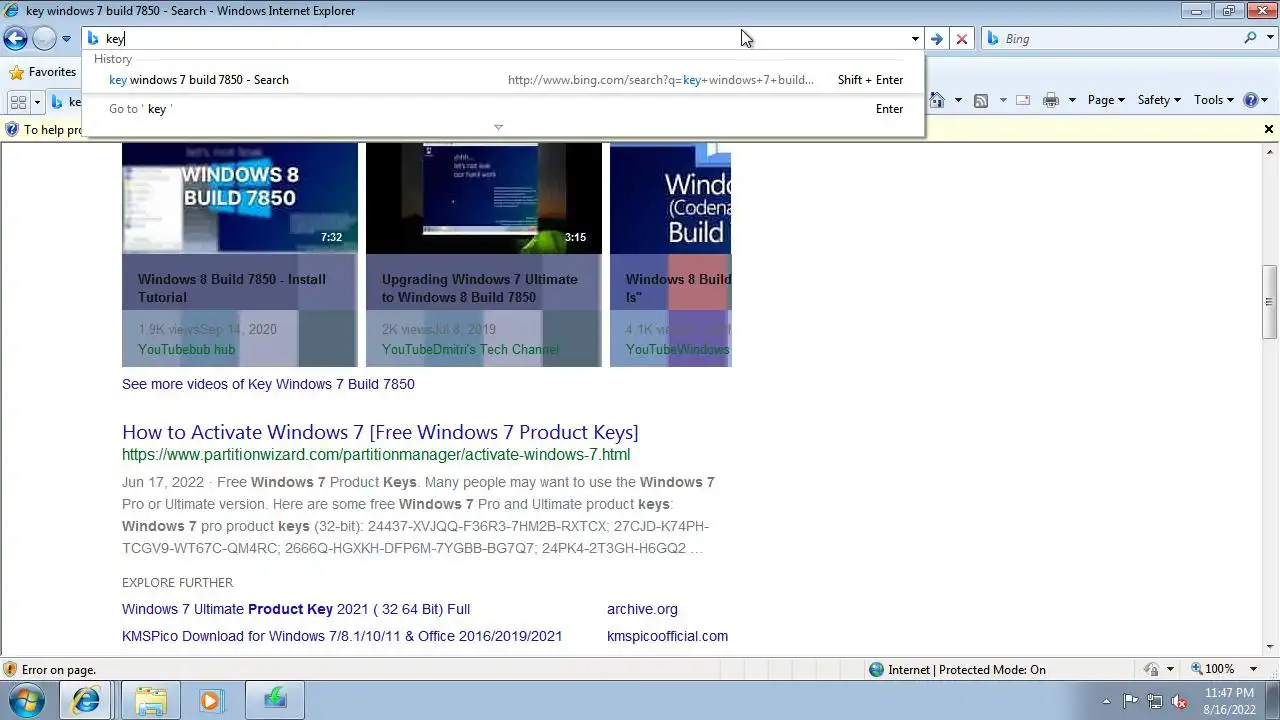Click the Home icon in command bar

coord(937,100)
